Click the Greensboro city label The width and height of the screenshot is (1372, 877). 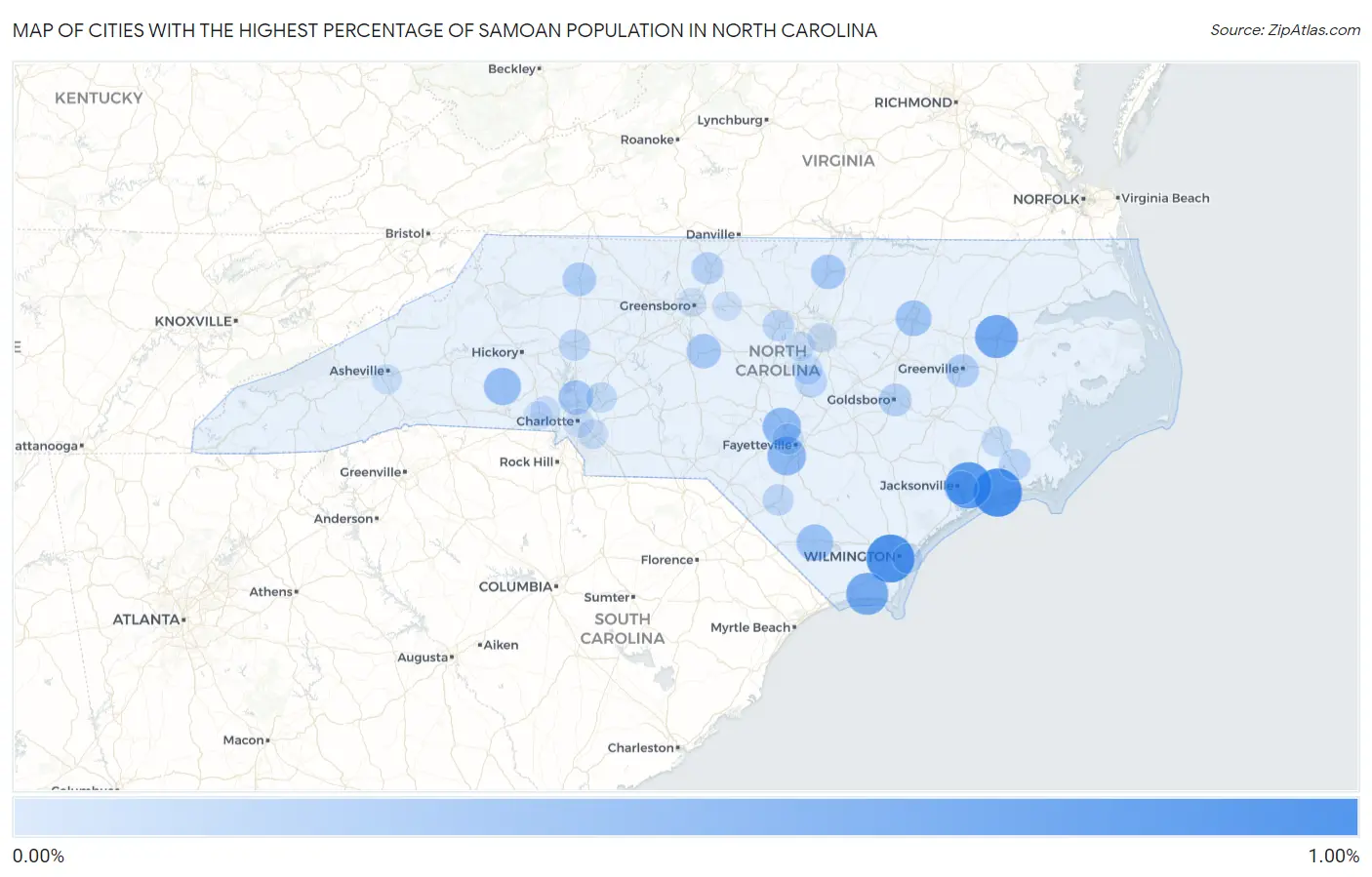click(x=656, y=305)
